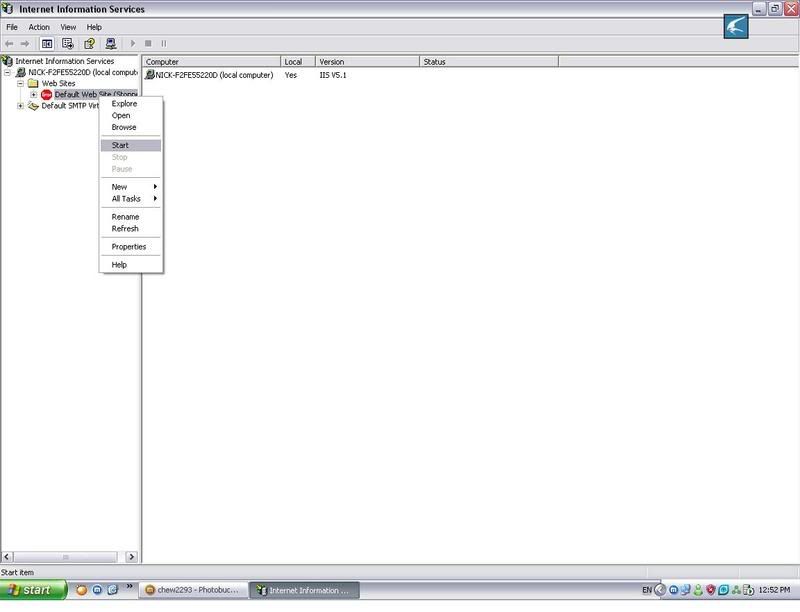Select Properties in the context menu

click(x=129, y=247)
